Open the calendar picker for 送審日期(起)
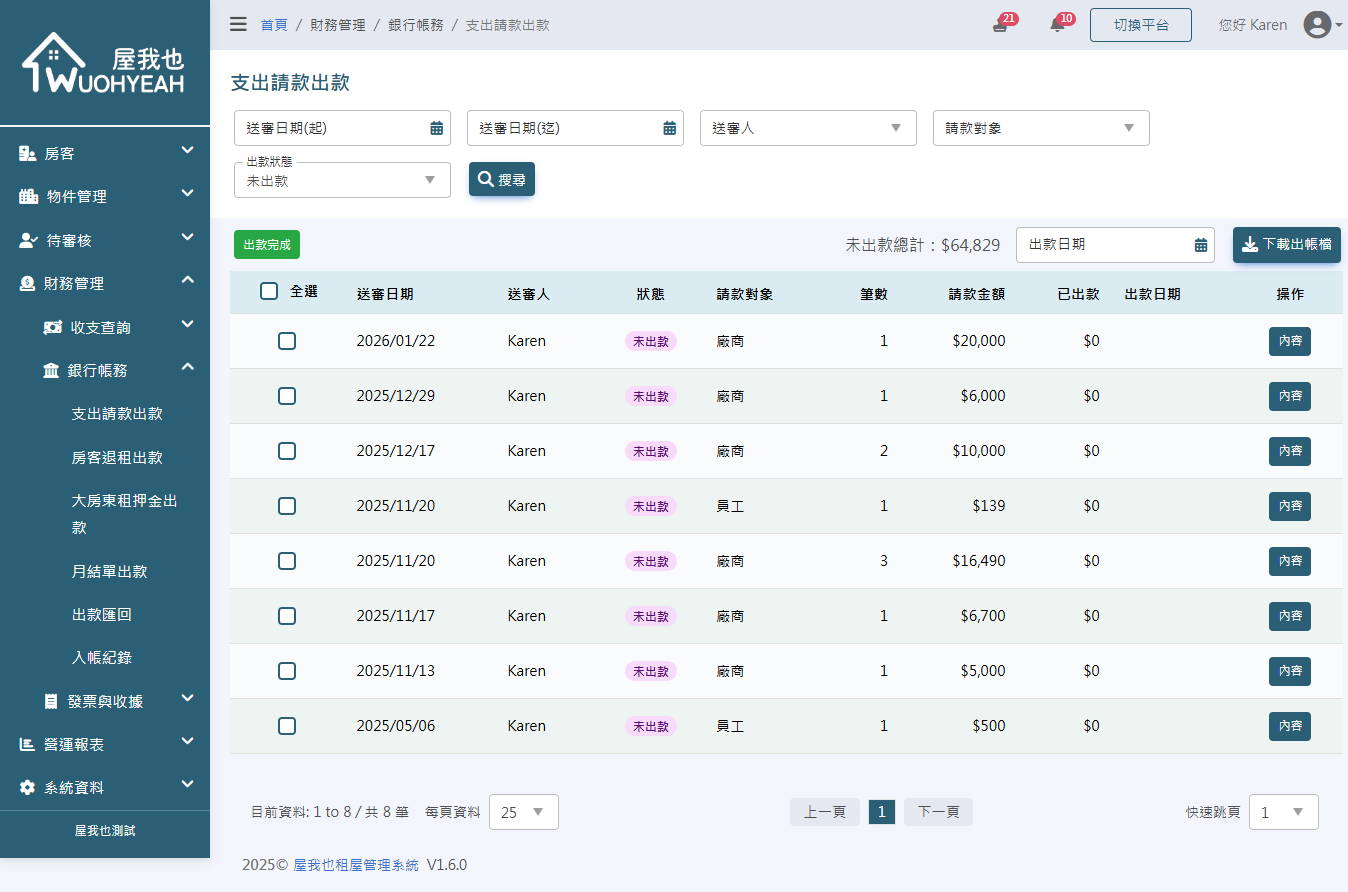Image resolution: width=1348 pixels, height=892 pixels. (435, 128)
